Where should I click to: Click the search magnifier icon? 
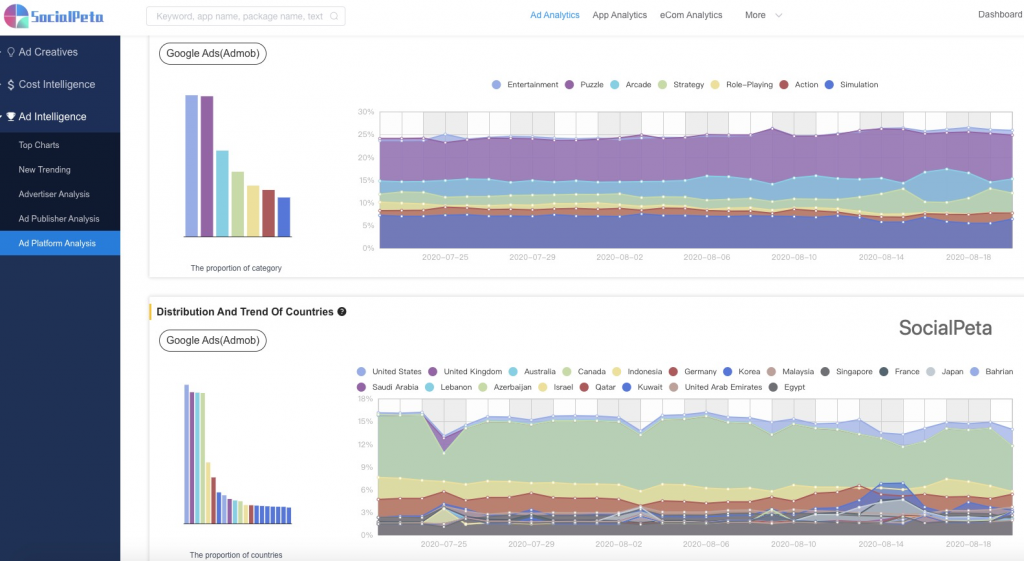334,16
